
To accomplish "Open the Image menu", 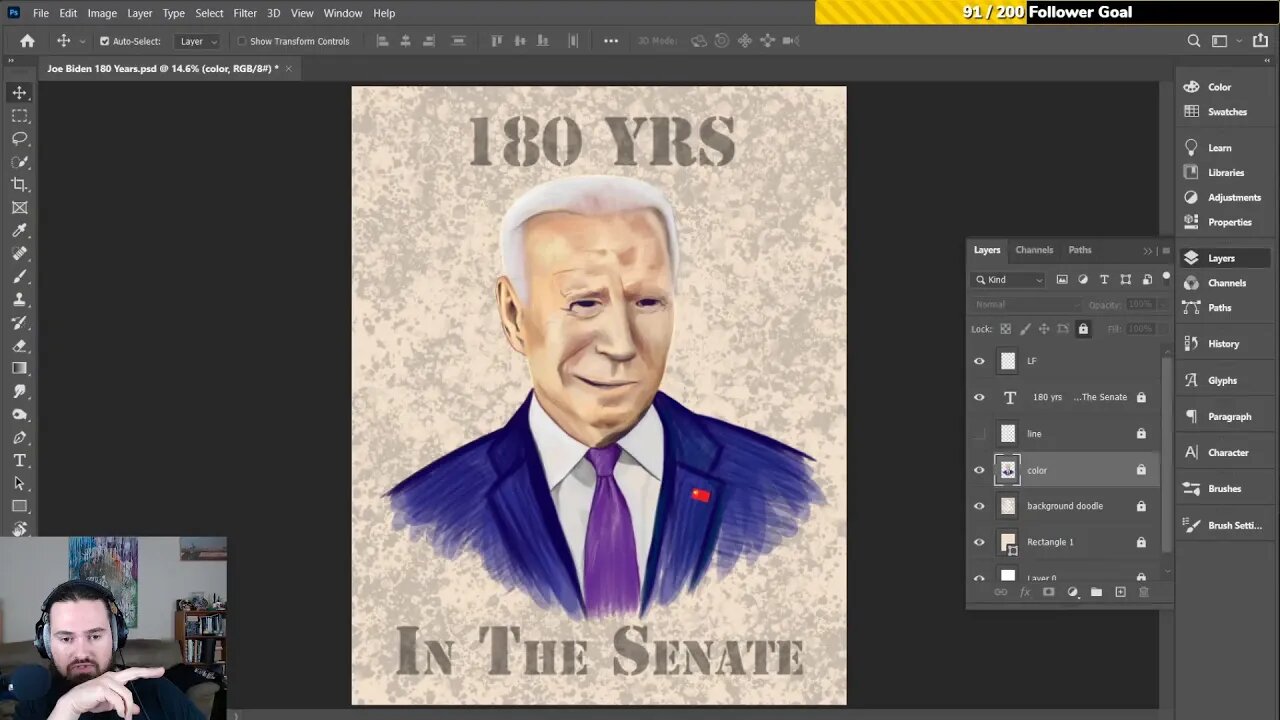I will [102, 13].
